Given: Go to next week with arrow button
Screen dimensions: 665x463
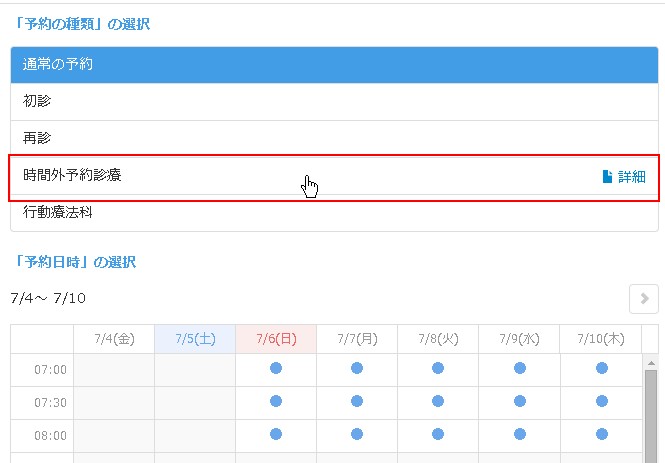Looking at the screenshot, I should click(644, 299).
